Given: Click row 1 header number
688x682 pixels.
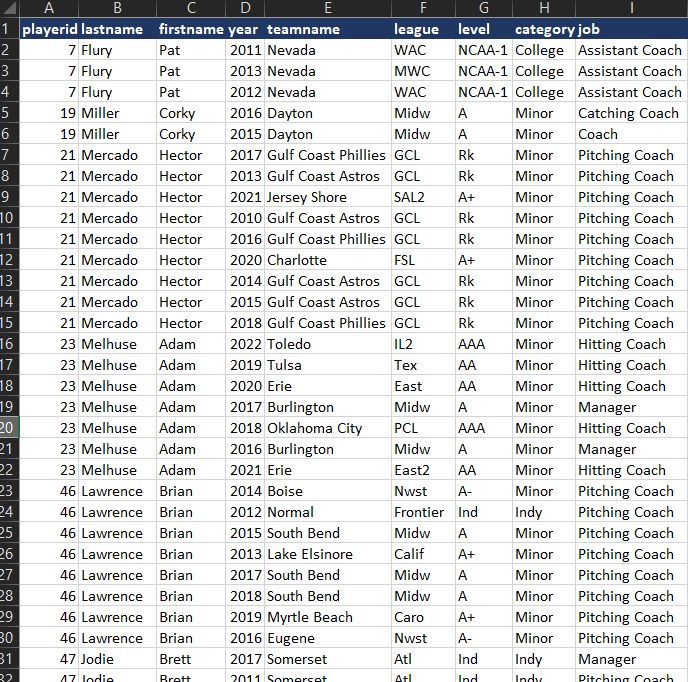Looking at the screenshot, I should [x=8, y=29].
